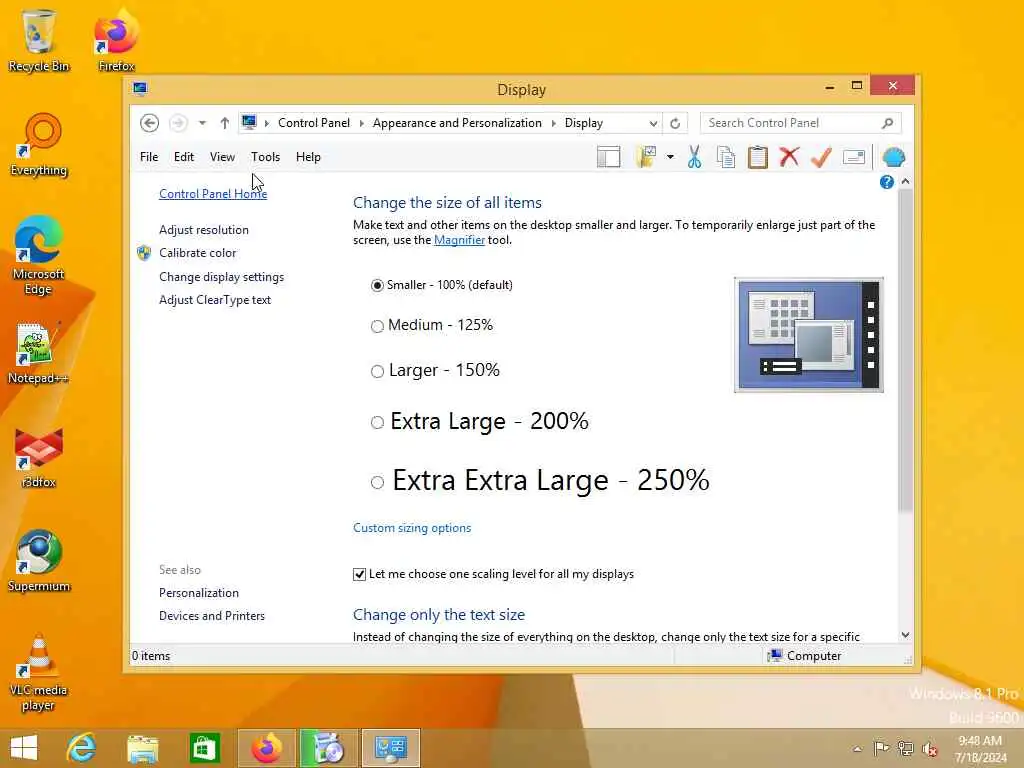Click Control Panel in the breadcrumb

(x=314, y=123)
